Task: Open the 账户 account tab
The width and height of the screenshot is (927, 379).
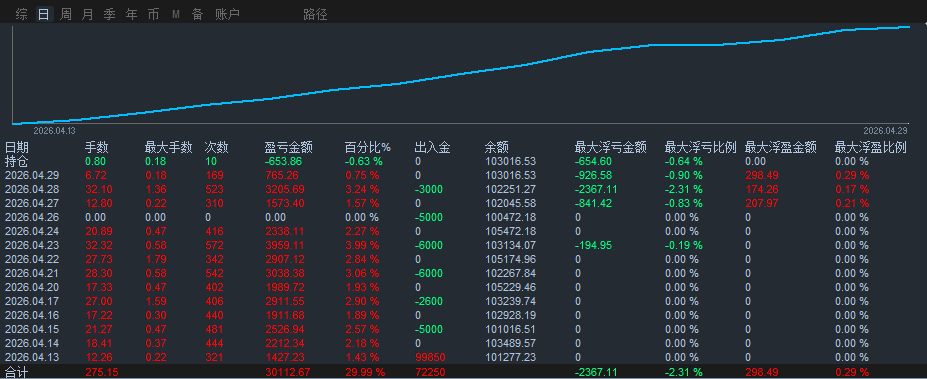Action: pos(228,15)
